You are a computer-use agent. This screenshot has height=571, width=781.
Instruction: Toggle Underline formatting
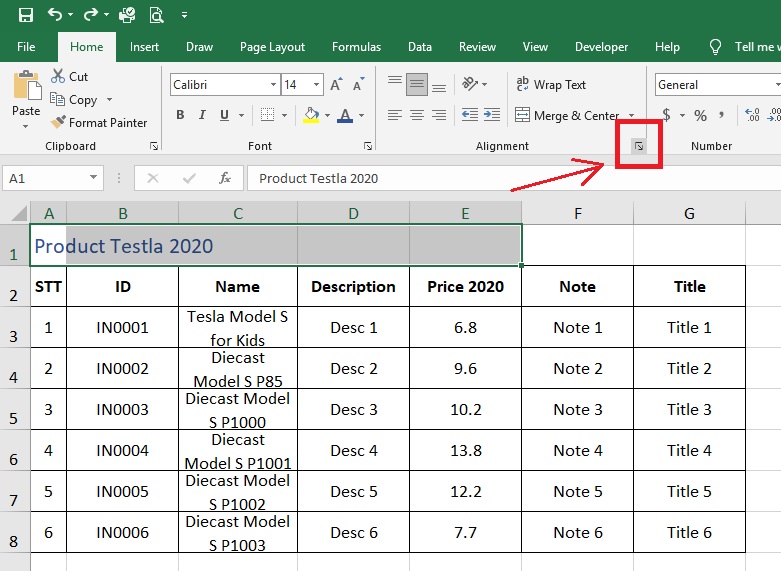click(x=225, y=115)
